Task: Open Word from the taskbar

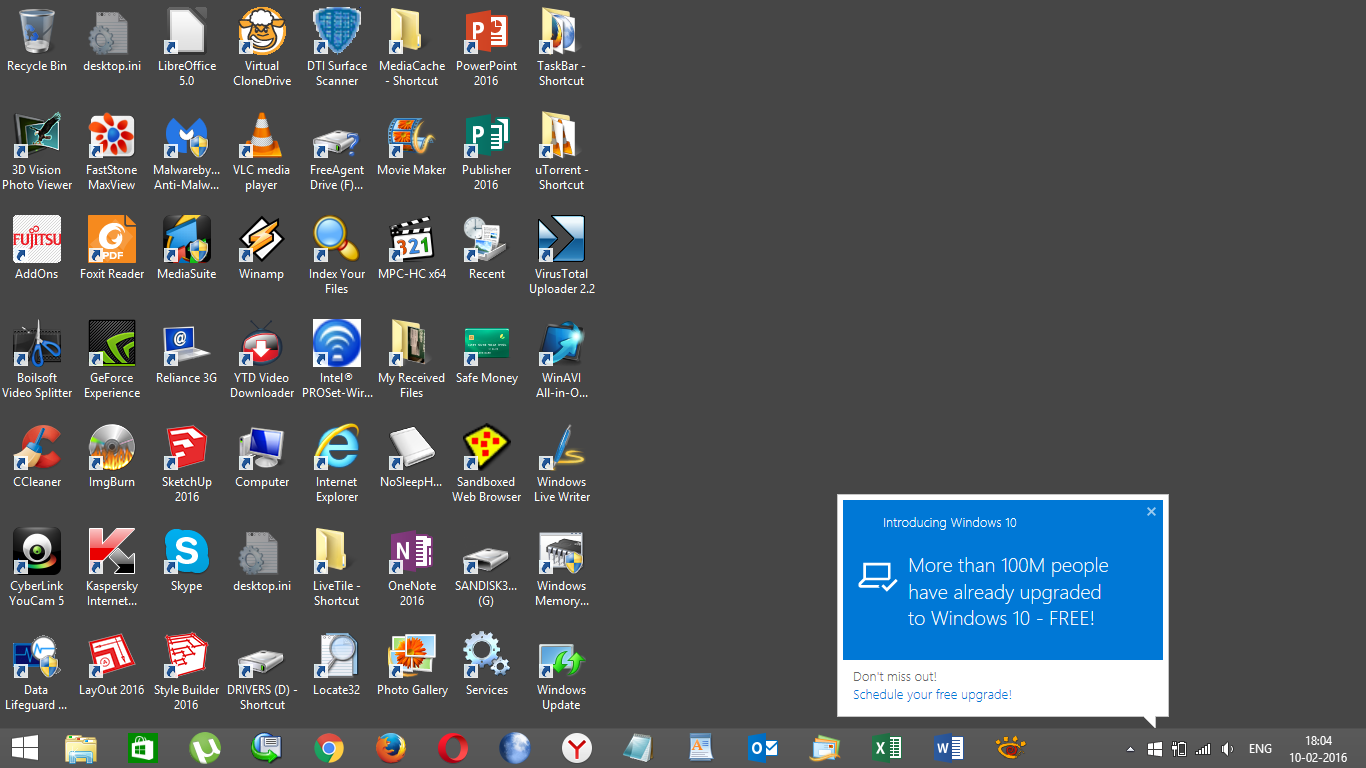Action: [949, 748]
